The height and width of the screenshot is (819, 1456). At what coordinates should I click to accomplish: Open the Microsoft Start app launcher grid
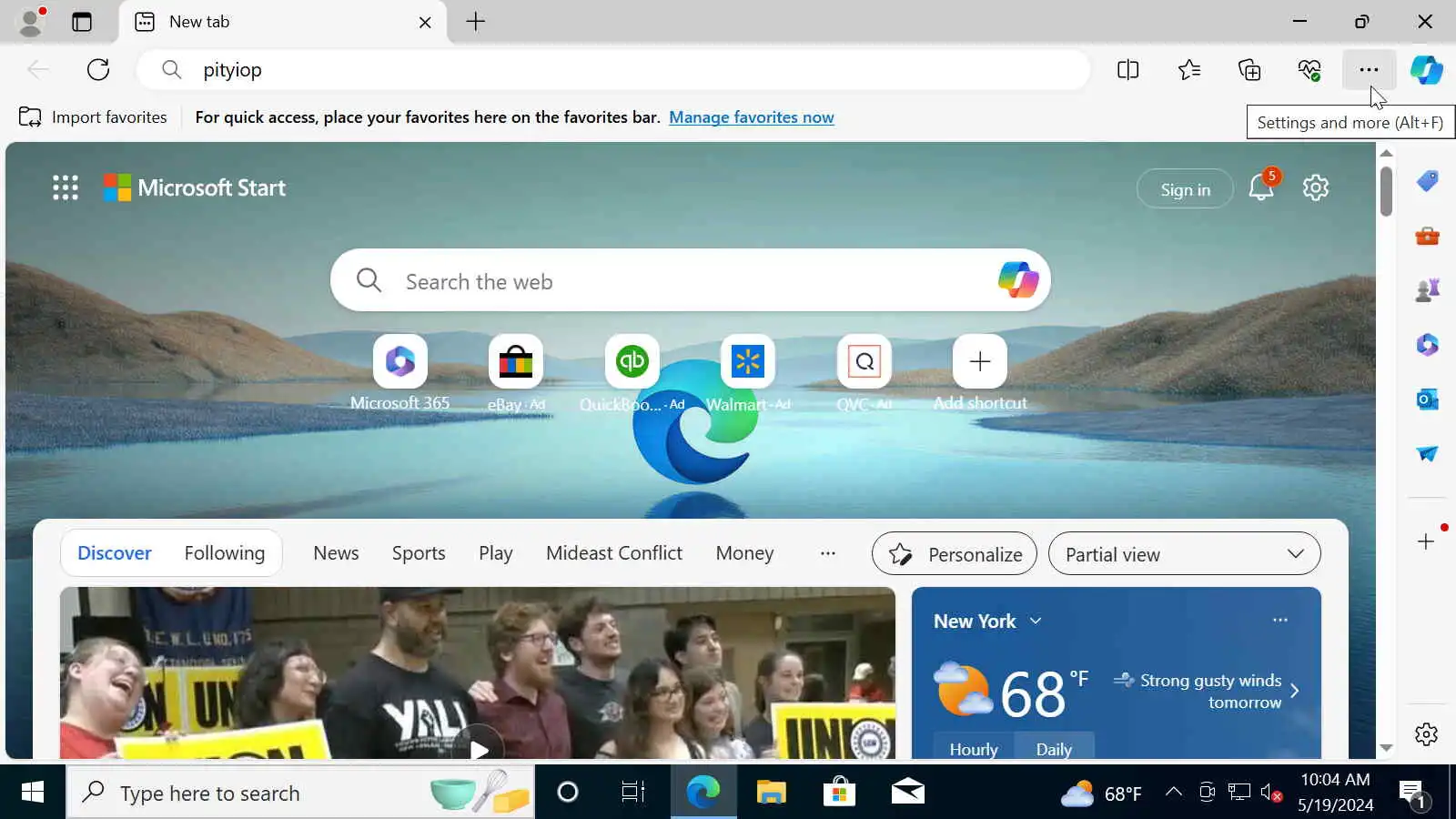[66, 187]
